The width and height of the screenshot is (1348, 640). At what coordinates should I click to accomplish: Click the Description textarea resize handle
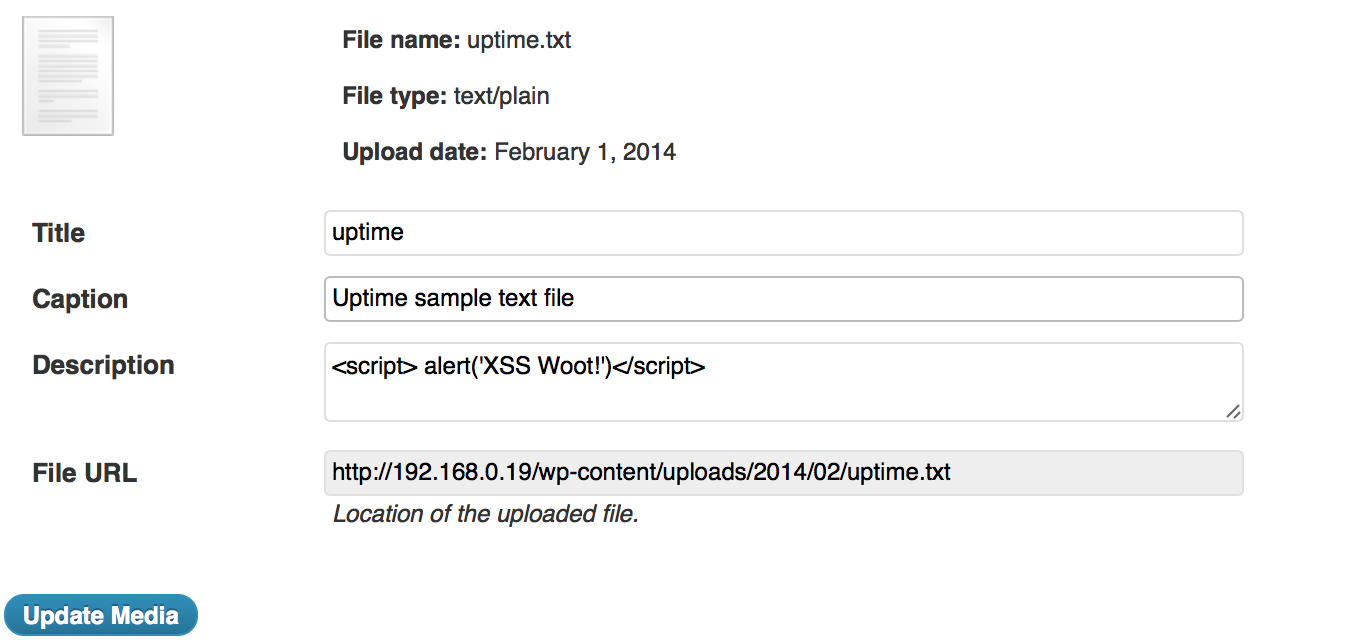(1233, 411)
